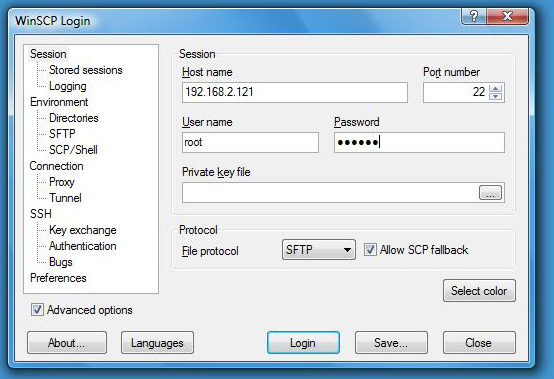Click the Save... button
Viewport: 554px width, 379px height.
391,343
